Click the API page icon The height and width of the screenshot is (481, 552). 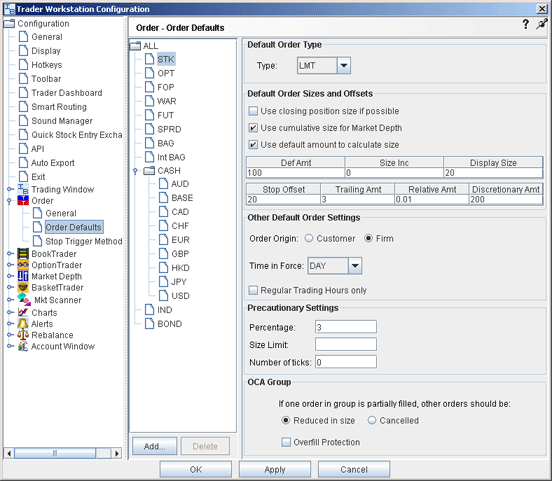coord(23,148)
